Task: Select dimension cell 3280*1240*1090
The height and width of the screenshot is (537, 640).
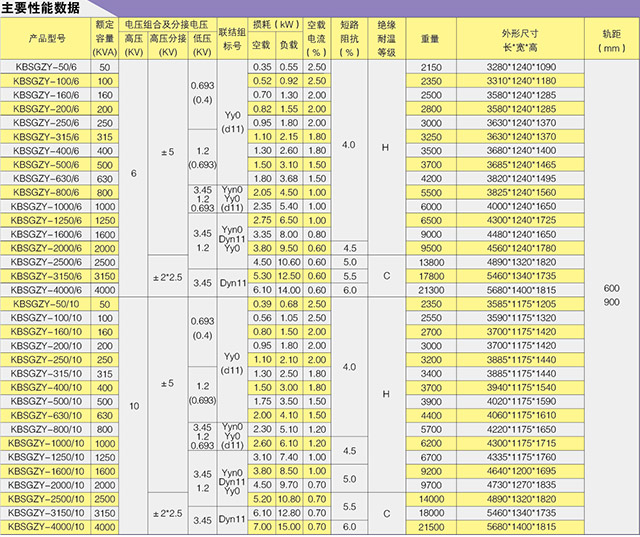Action: coord(521,67)
